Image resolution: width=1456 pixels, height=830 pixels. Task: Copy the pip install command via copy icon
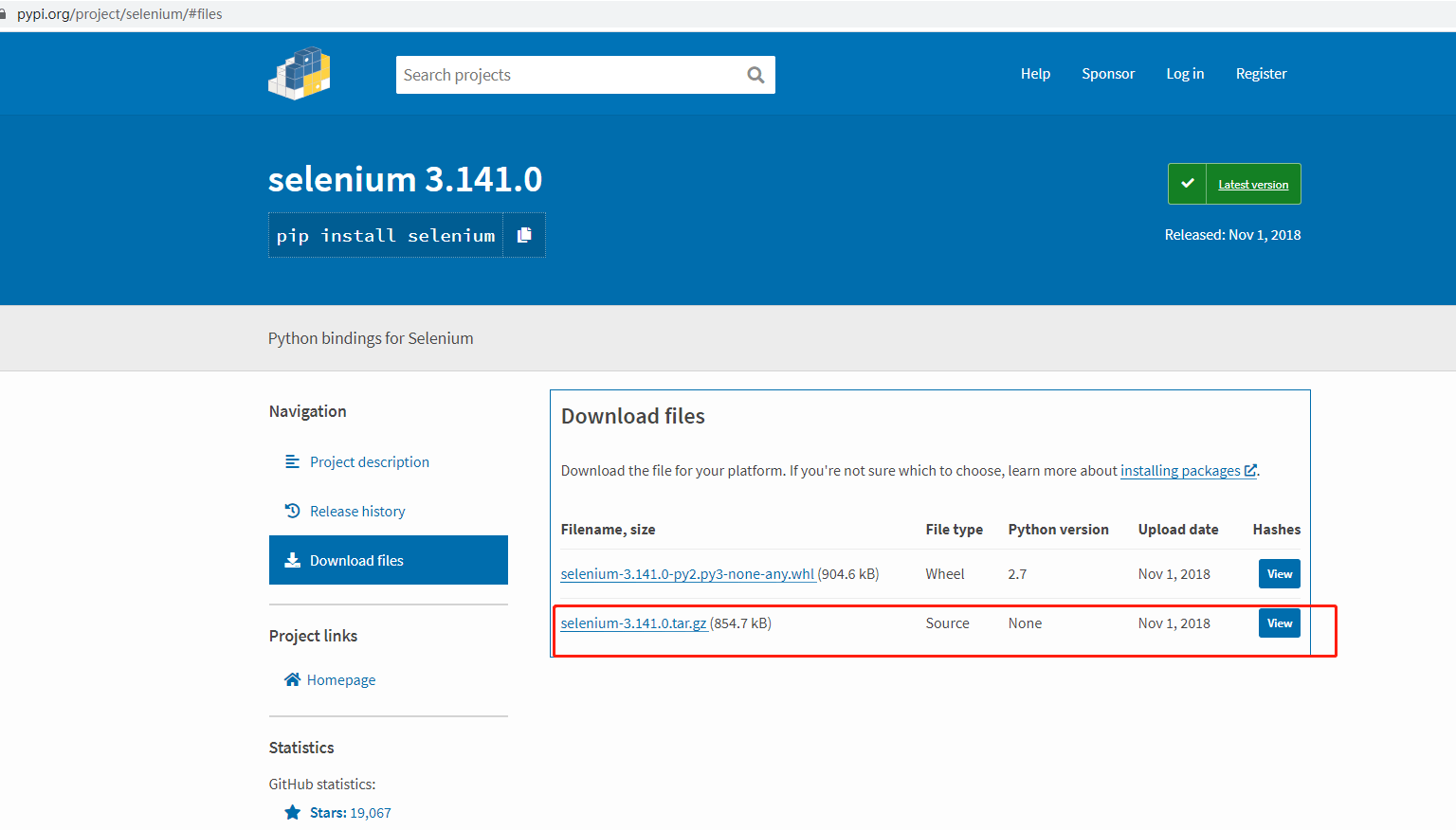coord(524,235)
